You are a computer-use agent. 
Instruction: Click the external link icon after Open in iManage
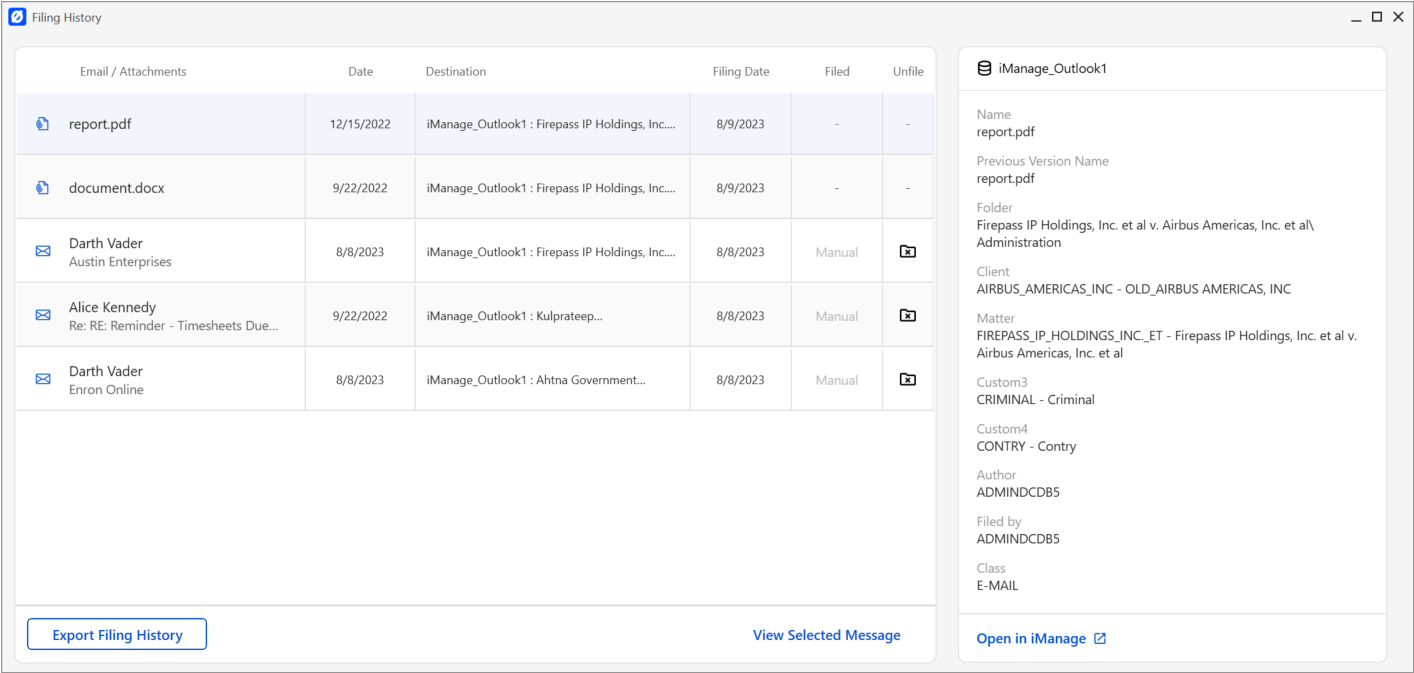1100,638
